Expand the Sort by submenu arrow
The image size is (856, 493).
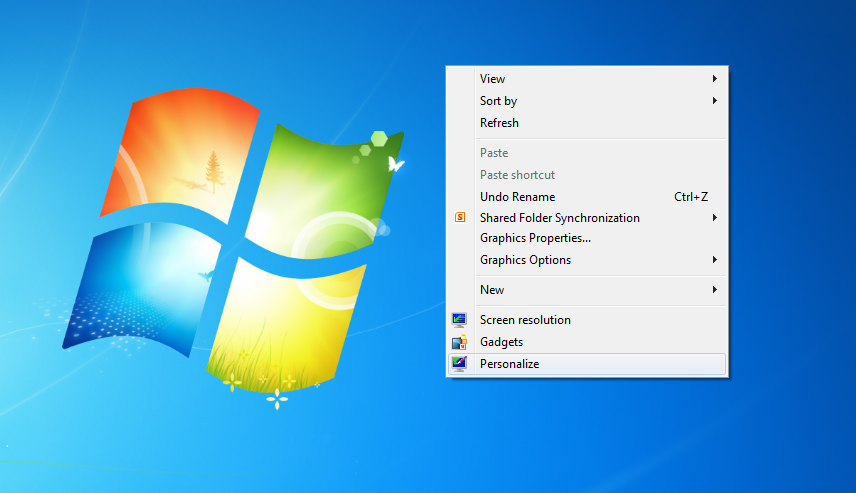tap(714, 100)
